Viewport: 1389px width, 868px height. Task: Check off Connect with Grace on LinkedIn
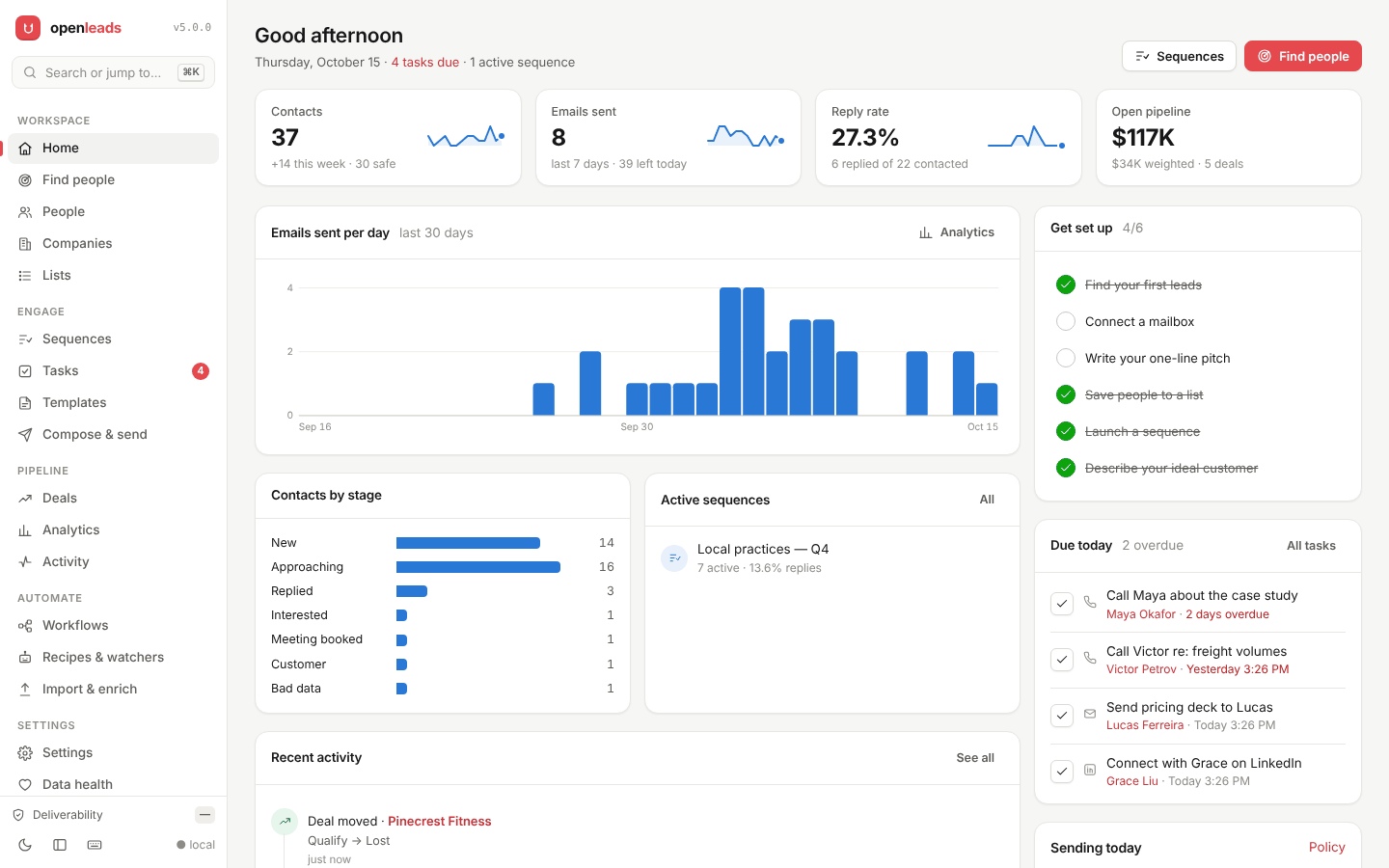point(1062,772)
